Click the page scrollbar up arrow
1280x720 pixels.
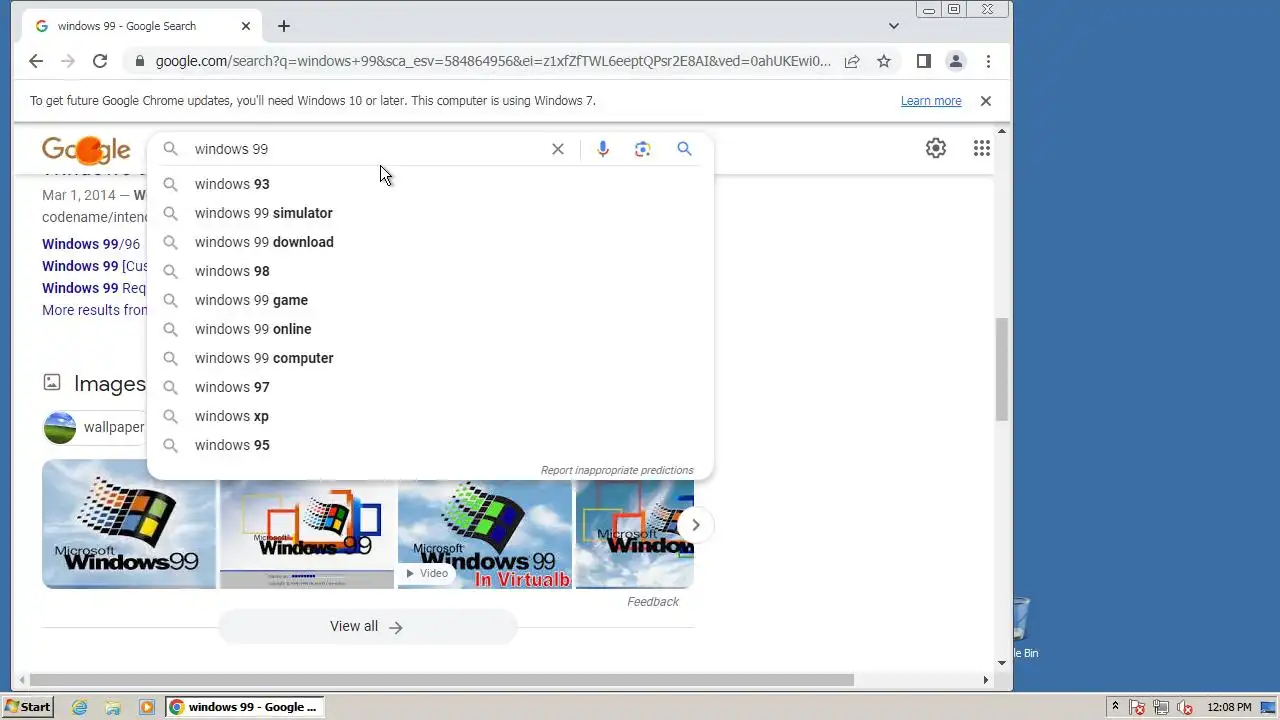[x=1002, y=131]
